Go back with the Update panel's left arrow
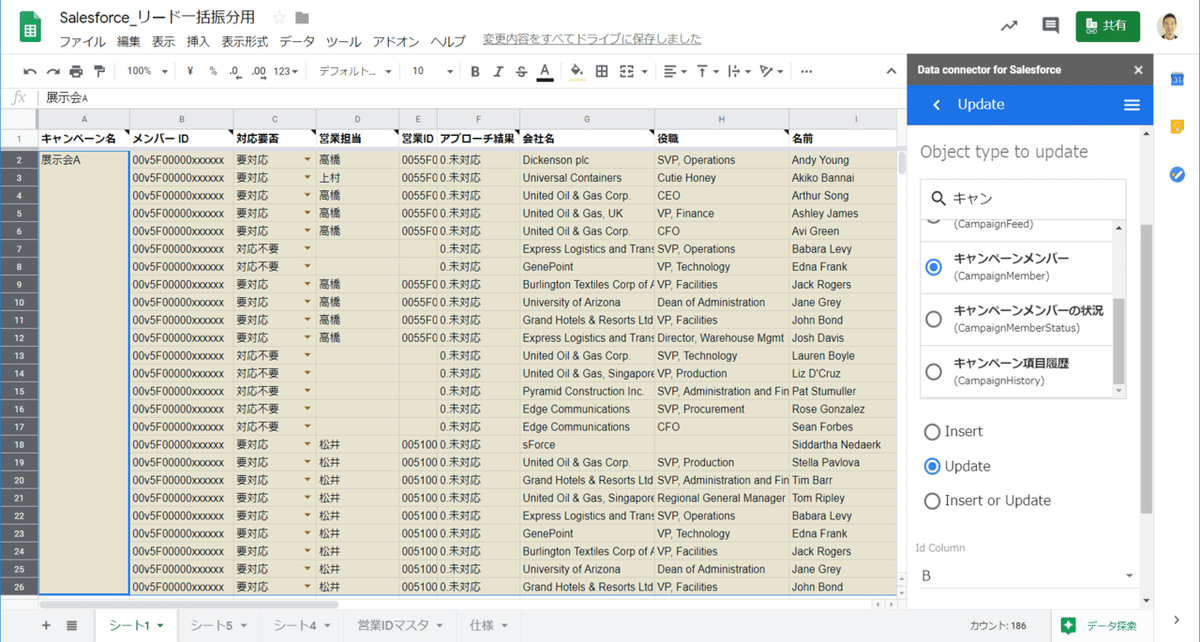Viewport: 1200px width, 642px height. [937, 105]
